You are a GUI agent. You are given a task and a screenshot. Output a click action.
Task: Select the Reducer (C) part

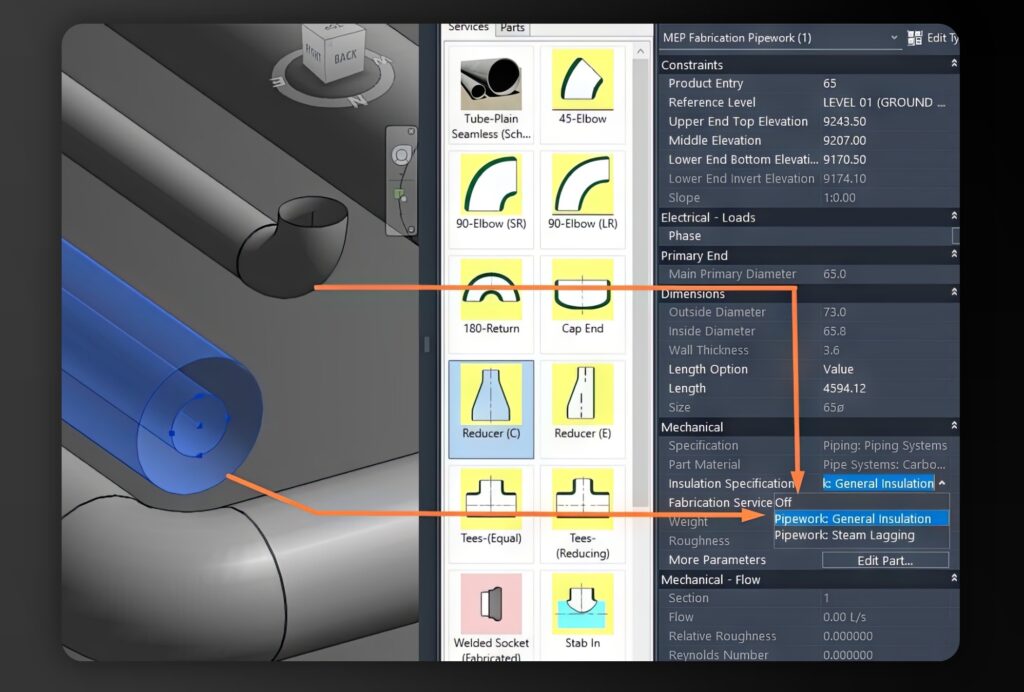pos(491,409)
